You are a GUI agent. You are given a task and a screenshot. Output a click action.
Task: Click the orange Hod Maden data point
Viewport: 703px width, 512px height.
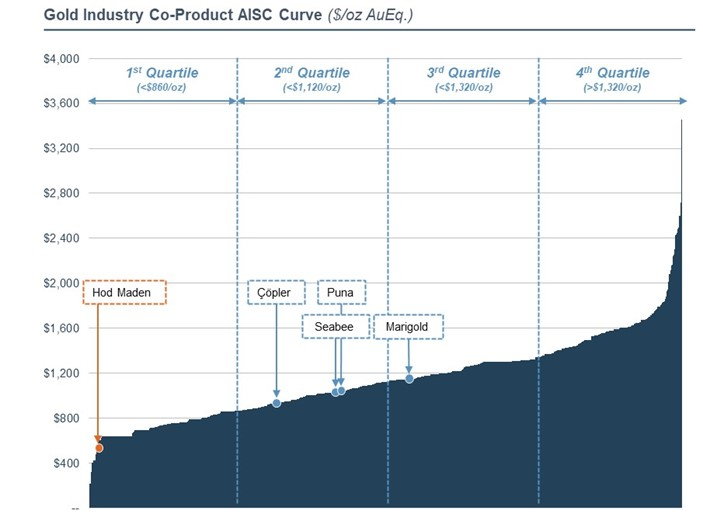click(99, 448)
